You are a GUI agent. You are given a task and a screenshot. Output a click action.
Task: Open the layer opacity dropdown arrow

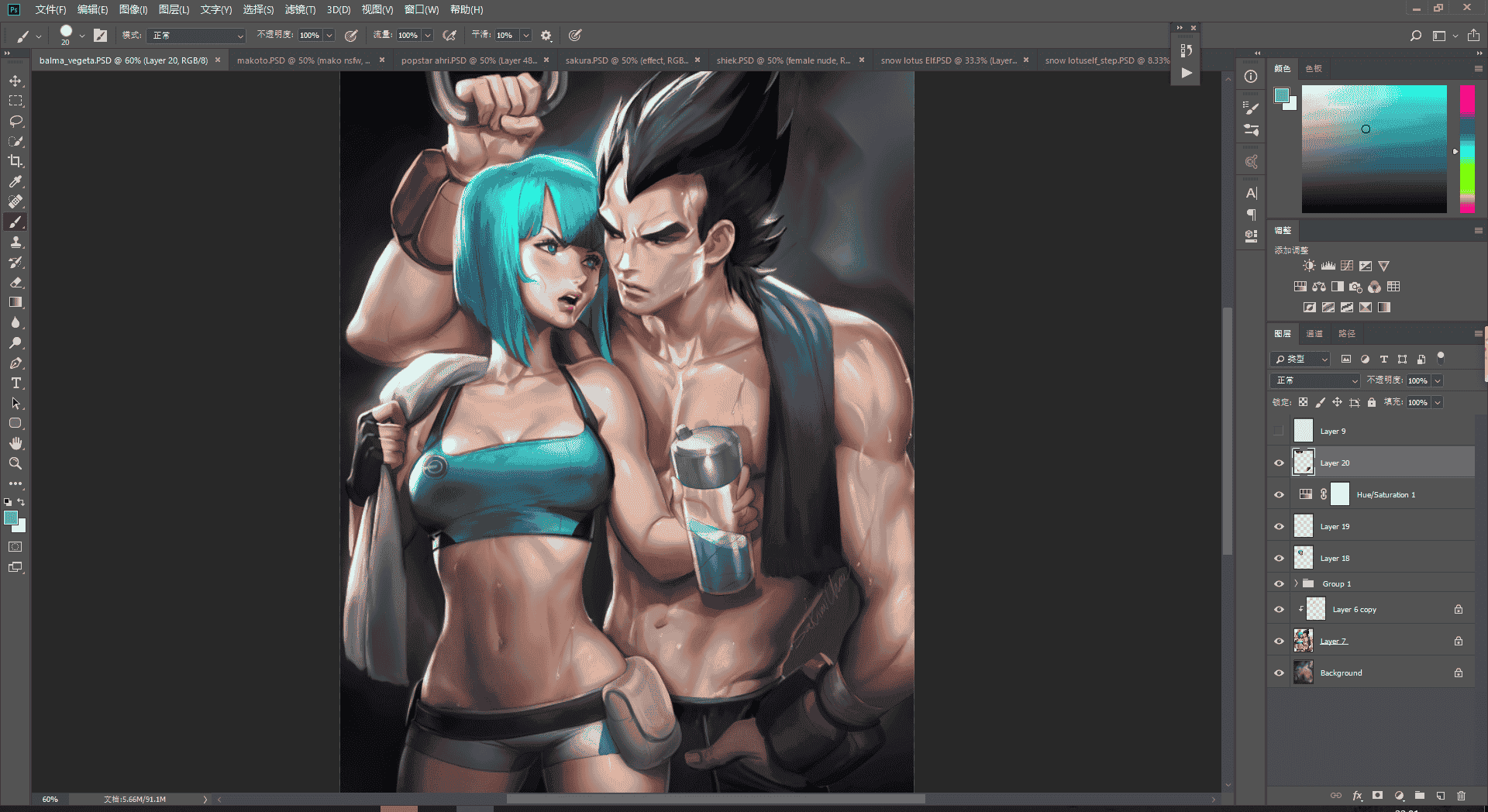pos(1438,380)
